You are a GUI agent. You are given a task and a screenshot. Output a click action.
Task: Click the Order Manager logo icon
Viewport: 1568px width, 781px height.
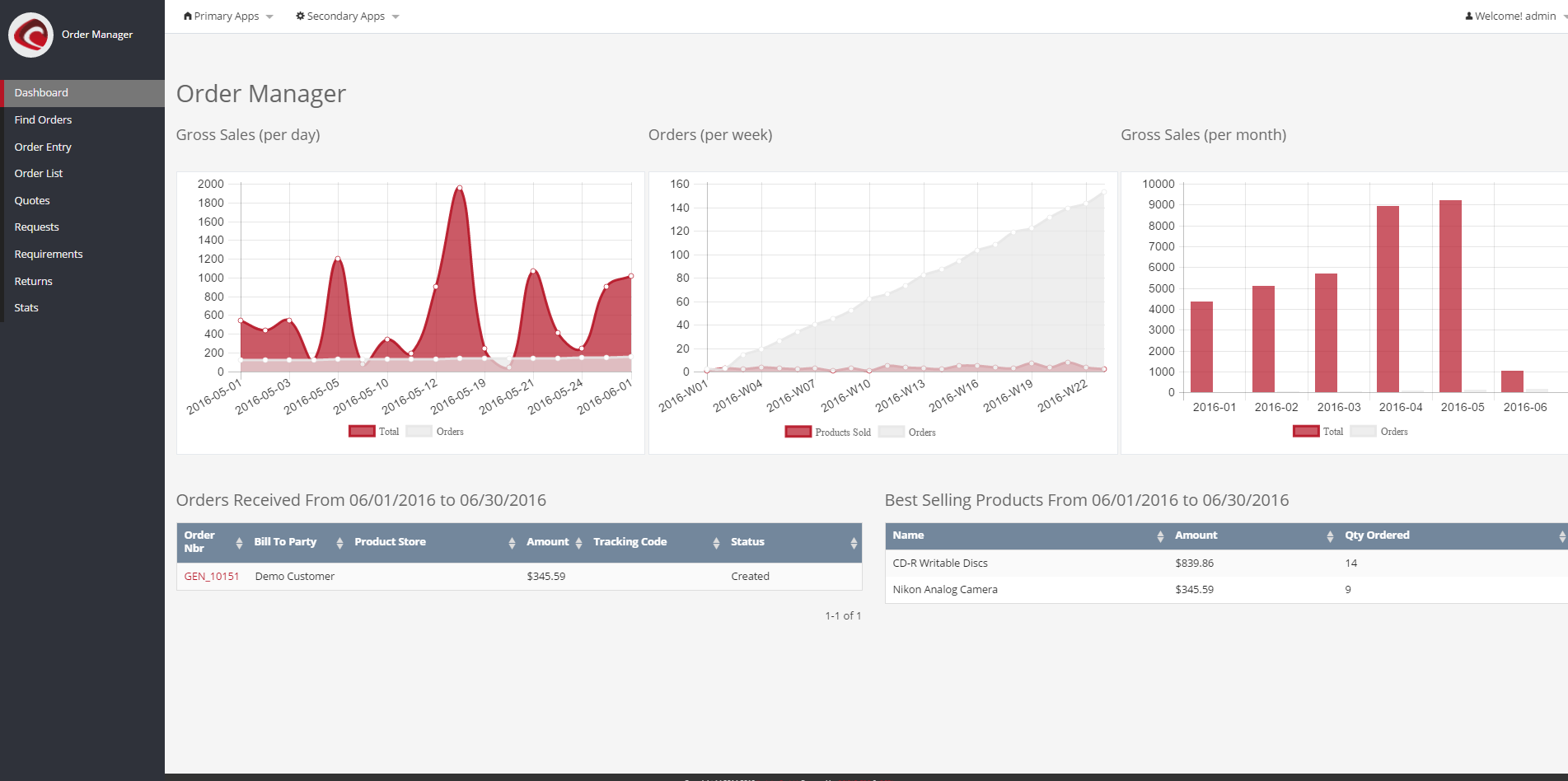(31, 35)
